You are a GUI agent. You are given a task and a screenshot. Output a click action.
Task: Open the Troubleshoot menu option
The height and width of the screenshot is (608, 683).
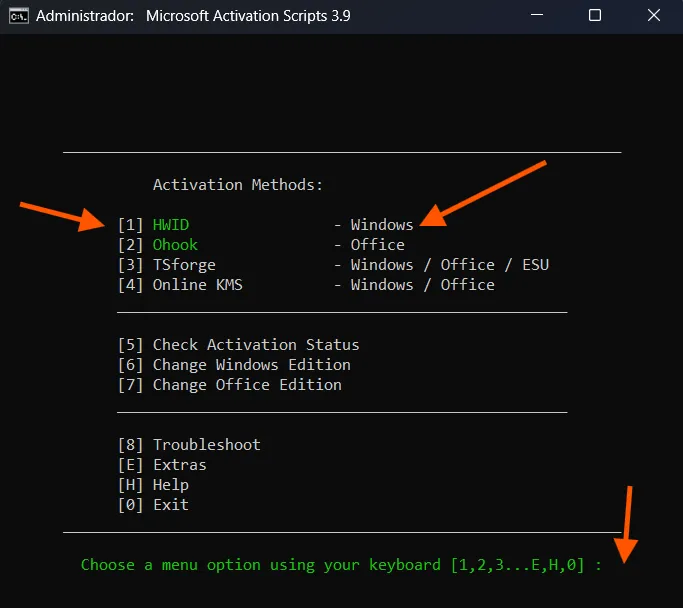[x=206, y=445]
